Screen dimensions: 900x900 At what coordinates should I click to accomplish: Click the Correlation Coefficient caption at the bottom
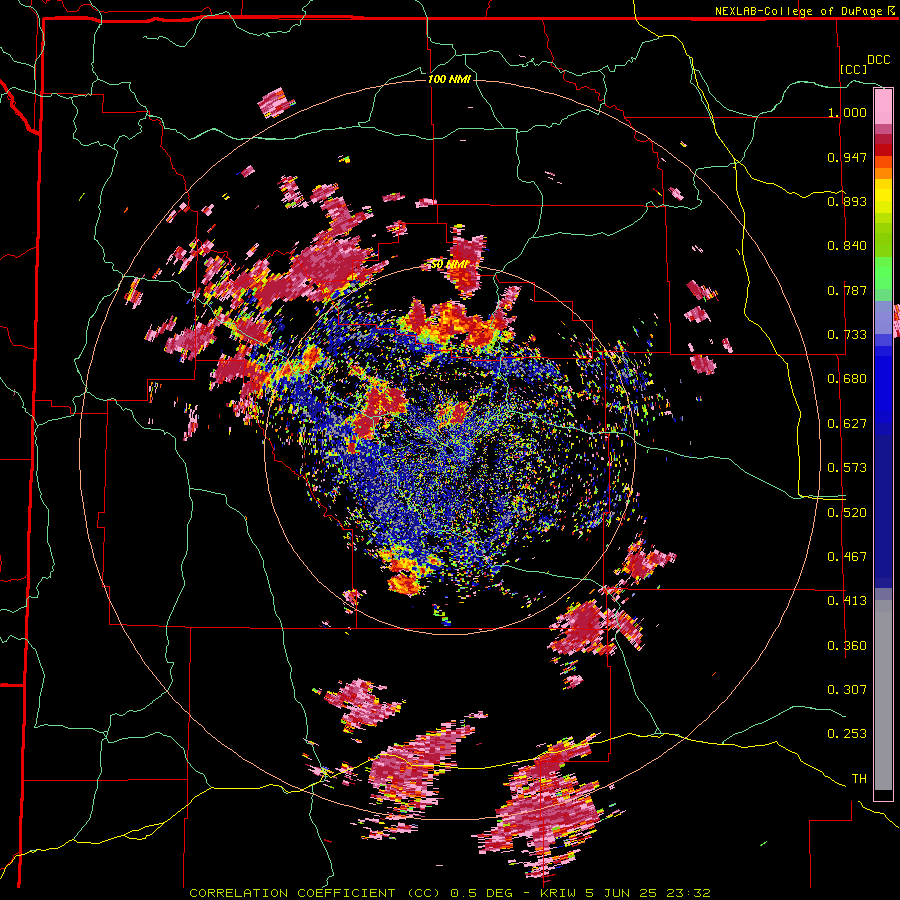(450, 893)
